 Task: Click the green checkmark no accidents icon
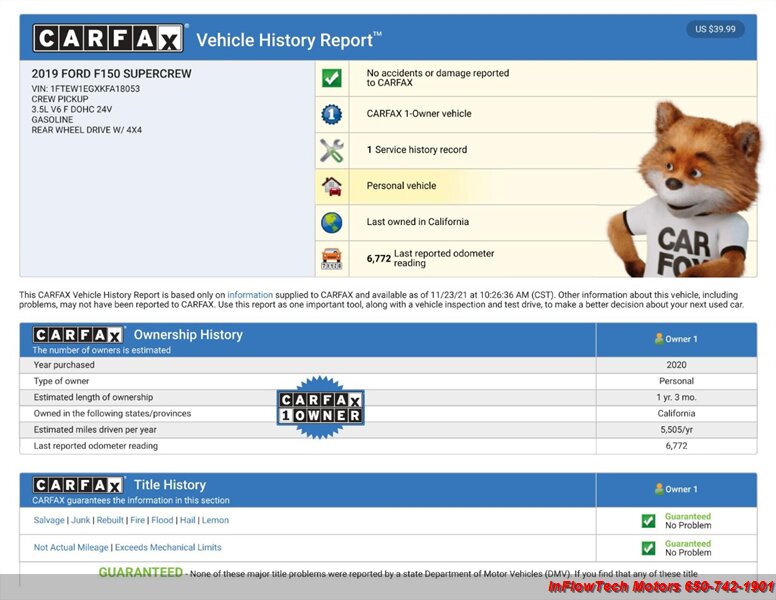click(331, 78)
